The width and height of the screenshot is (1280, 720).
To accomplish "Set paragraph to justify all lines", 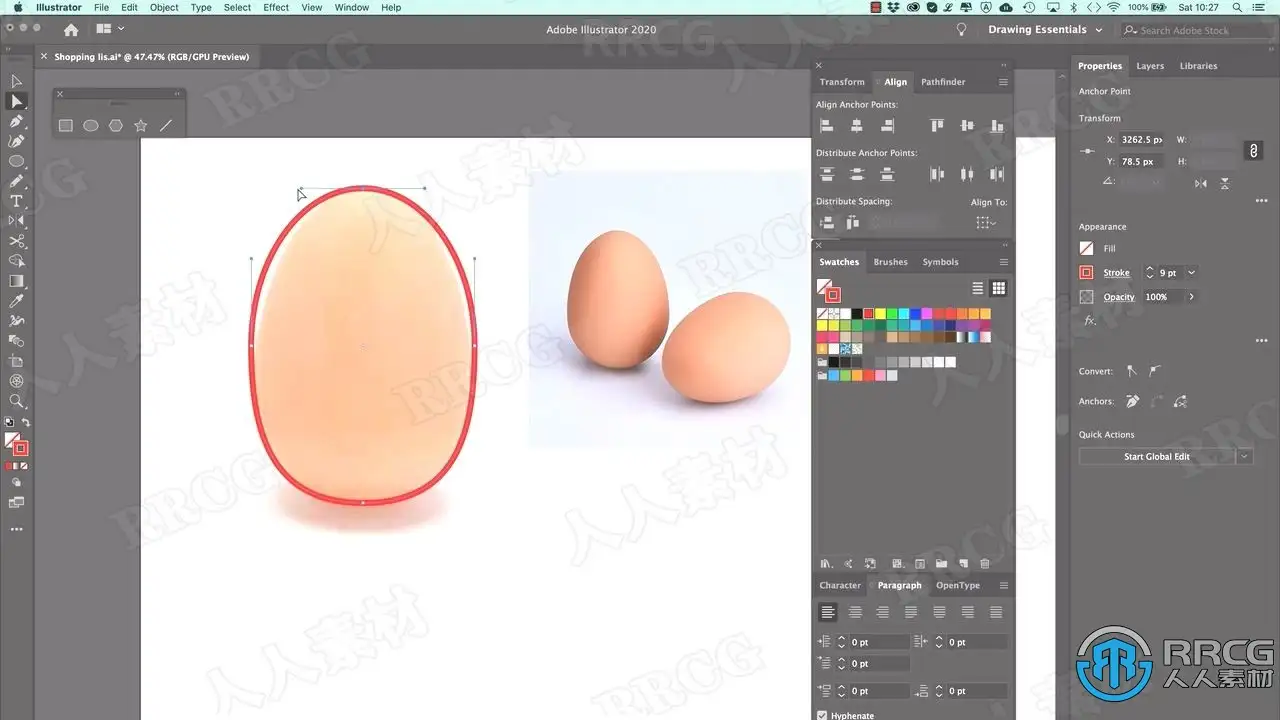I will point(995,612).
